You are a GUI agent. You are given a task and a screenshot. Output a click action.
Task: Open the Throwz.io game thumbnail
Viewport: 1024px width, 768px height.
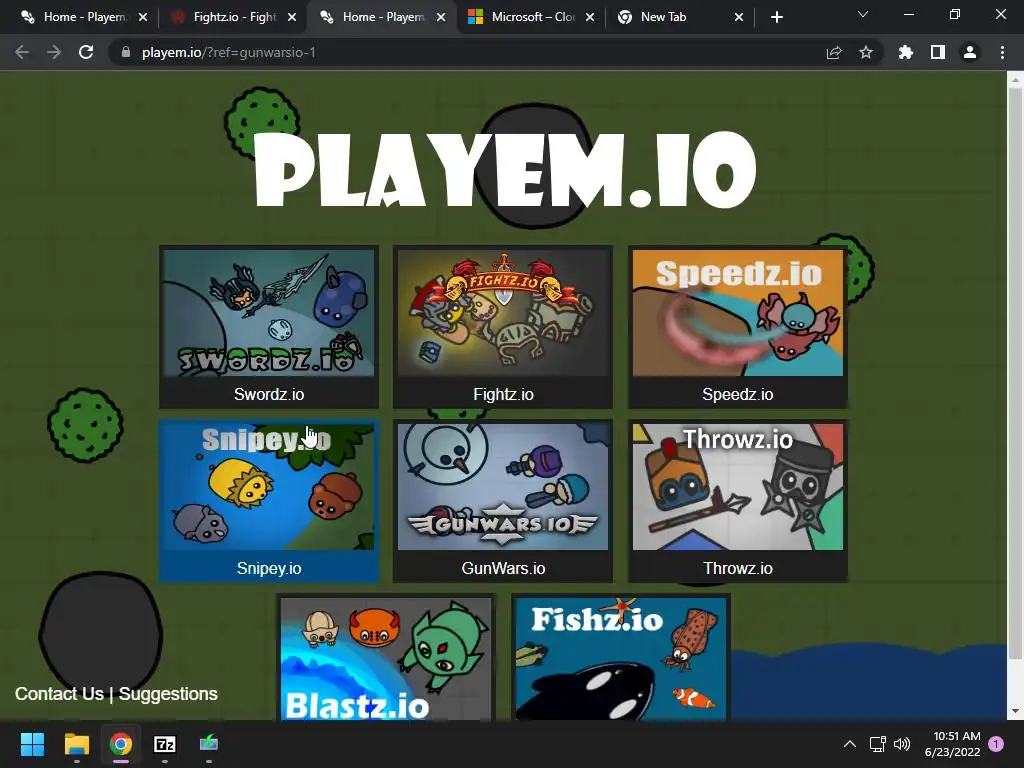click(x=737, y=487)
